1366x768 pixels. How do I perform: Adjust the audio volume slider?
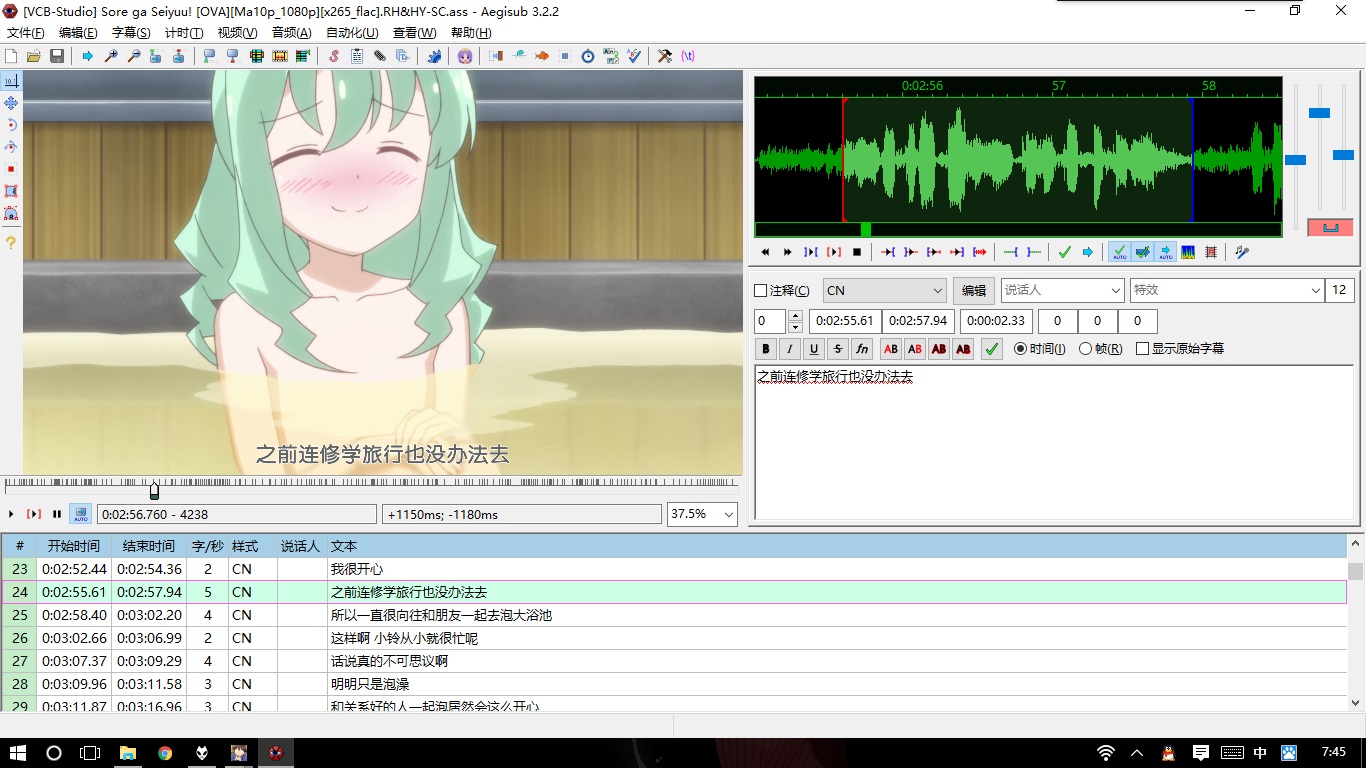(x=1343, y=155)
